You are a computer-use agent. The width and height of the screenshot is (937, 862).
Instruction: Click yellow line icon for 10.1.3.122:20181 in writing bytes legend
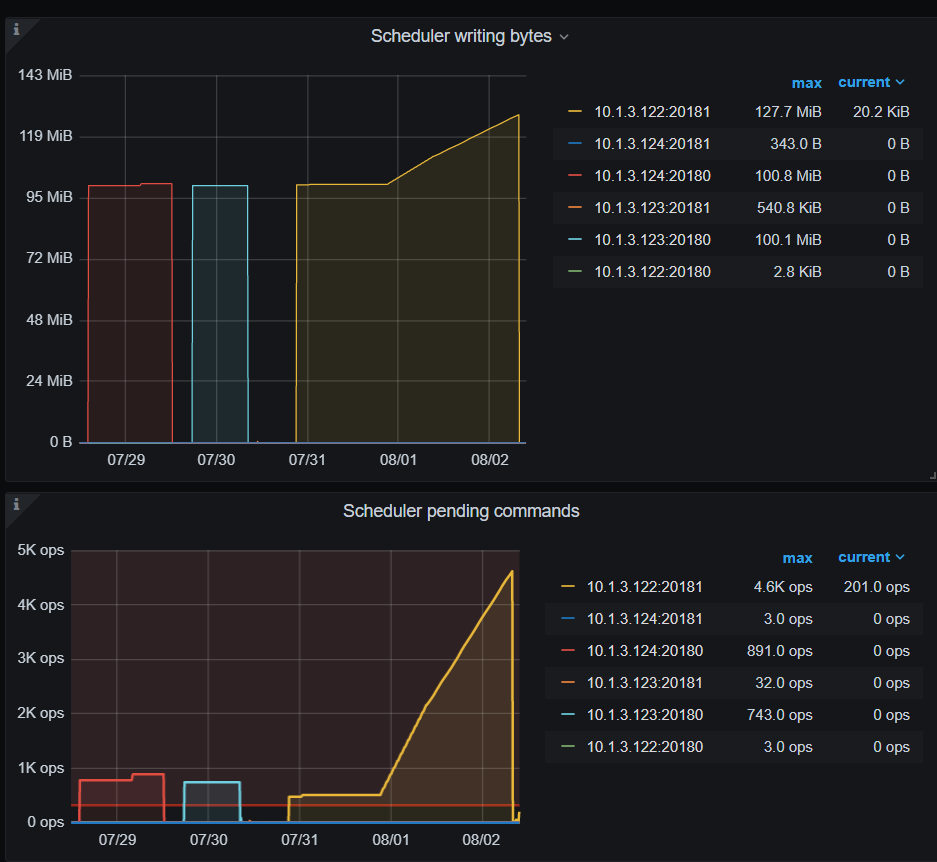574,112
